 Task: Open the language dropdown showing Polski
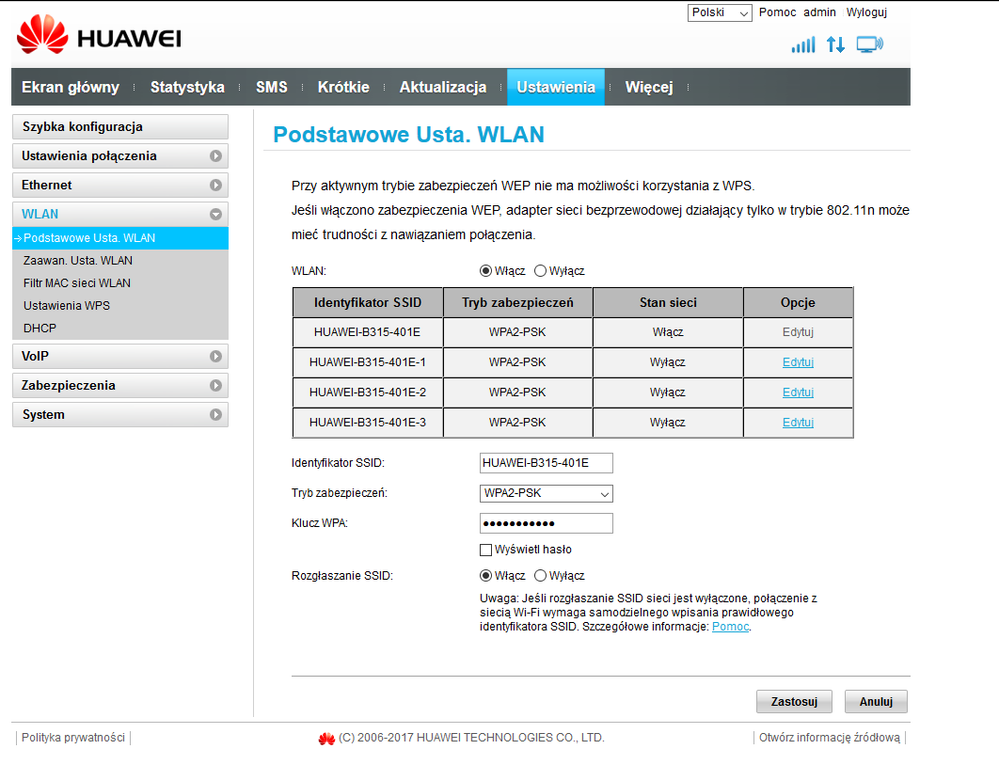coord(719,13)
